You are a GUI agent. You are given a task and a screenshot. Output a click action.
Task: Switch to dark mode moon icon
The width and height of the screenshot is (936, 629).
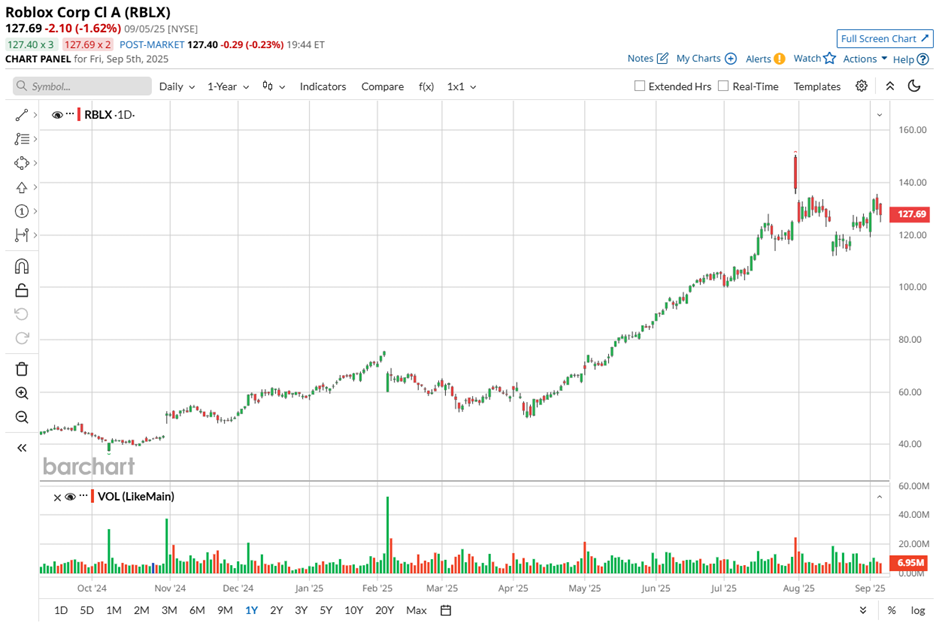[914, 86]
